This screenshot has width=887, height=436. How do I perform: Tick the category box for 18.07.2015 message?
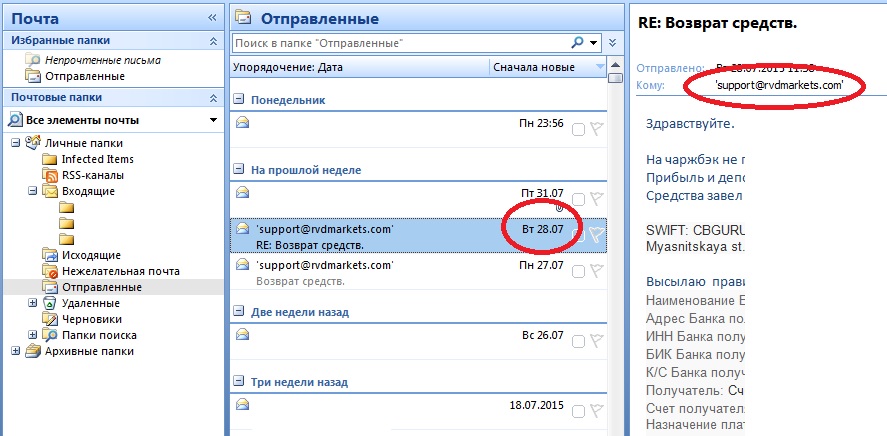(x=578, y=412)
